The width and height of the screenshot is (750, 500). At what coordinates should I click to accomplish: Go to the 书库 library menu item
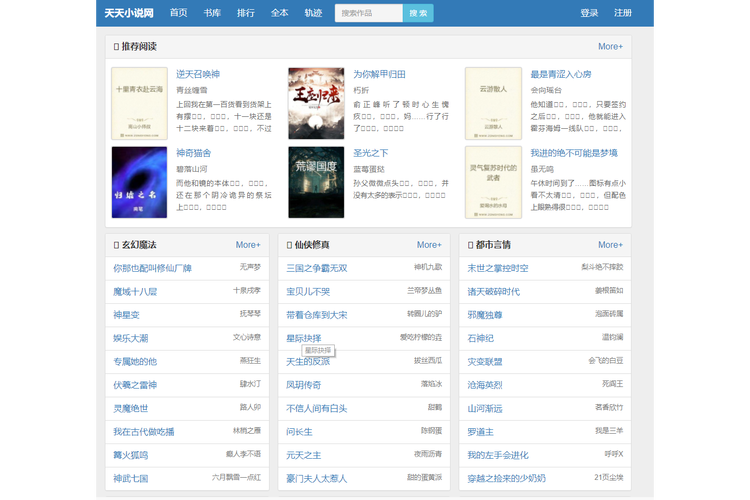[212, 13]
